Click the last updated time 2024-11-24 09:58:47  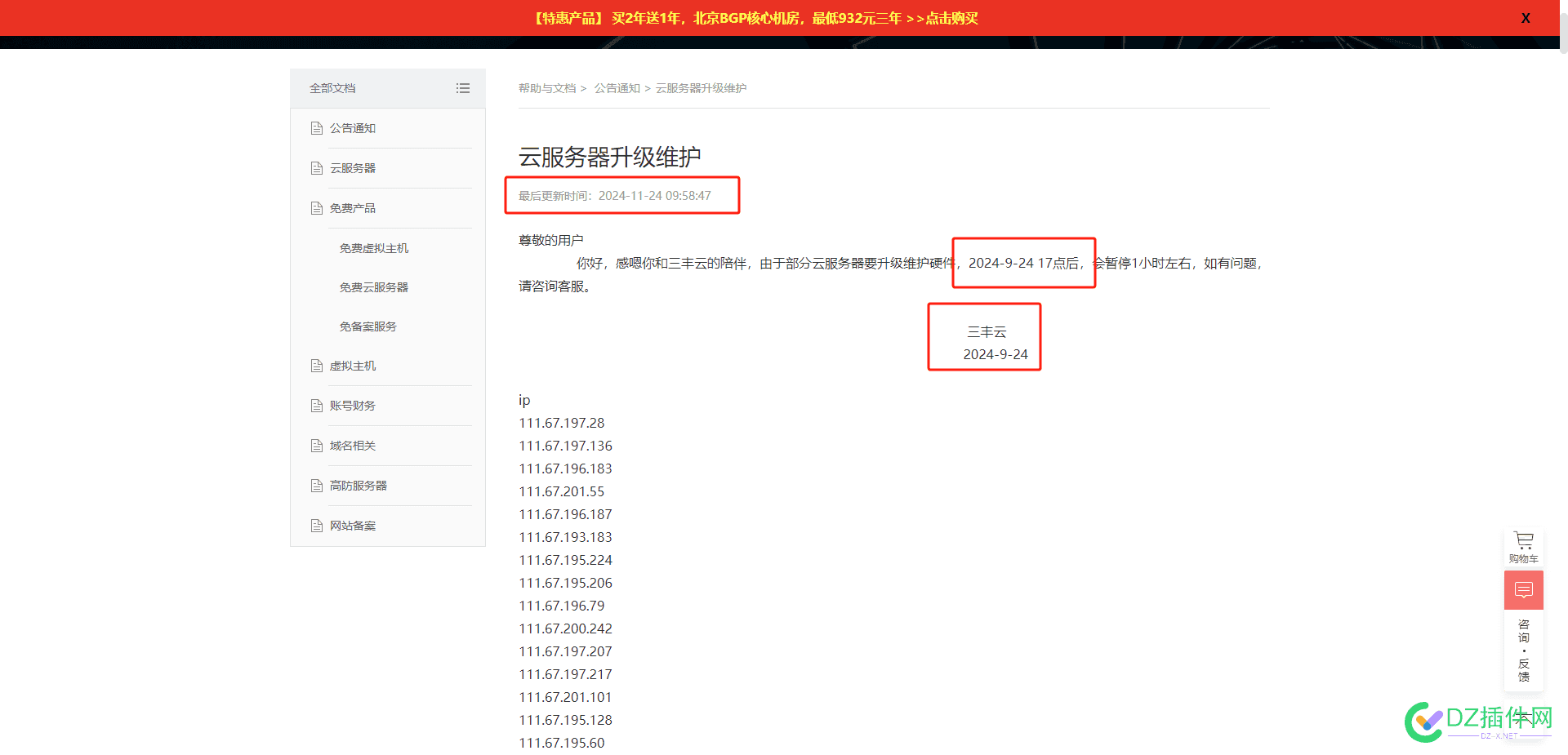pos(655,196)
